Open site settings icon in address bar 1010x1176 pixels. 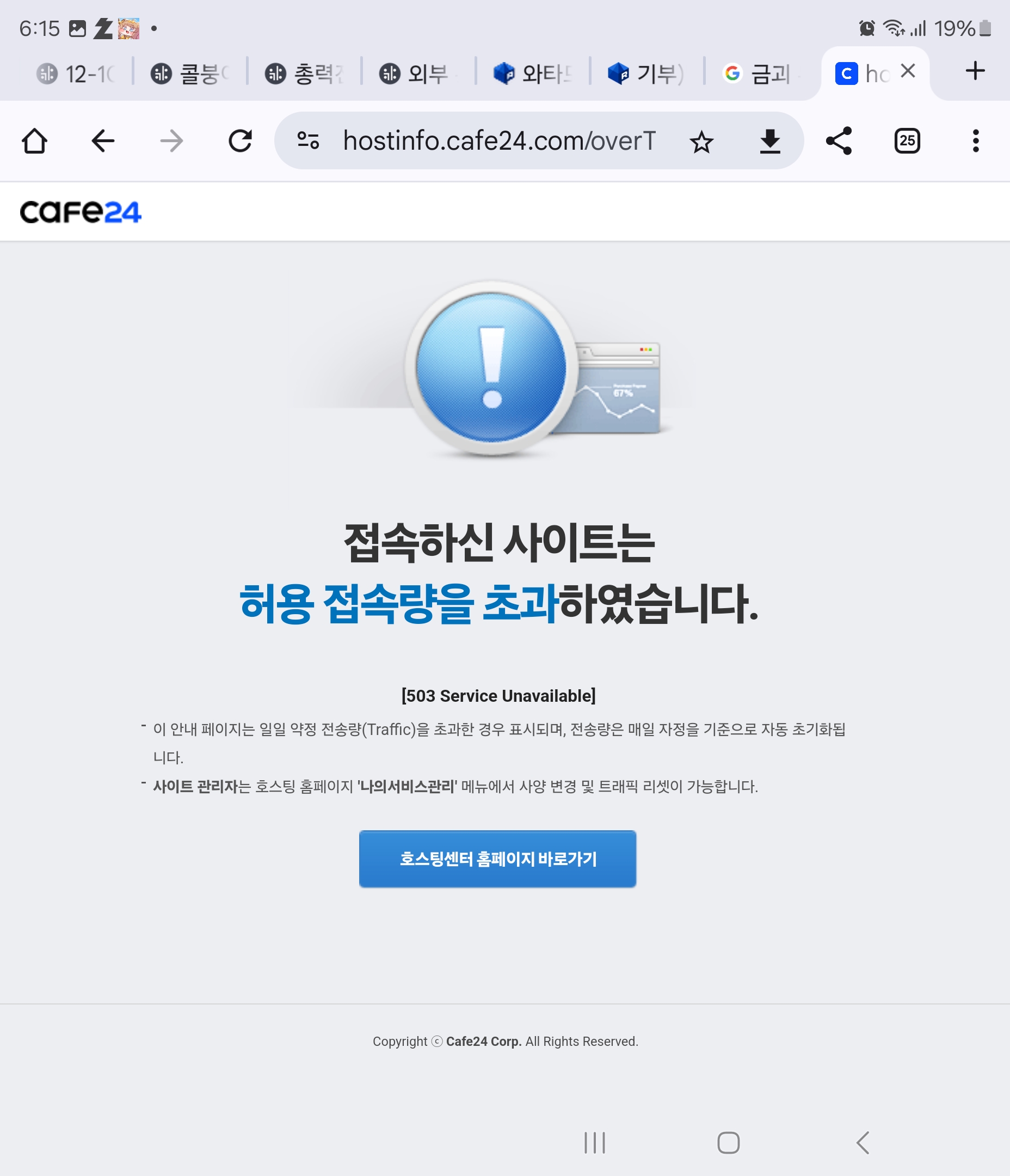tap(308, 140)
